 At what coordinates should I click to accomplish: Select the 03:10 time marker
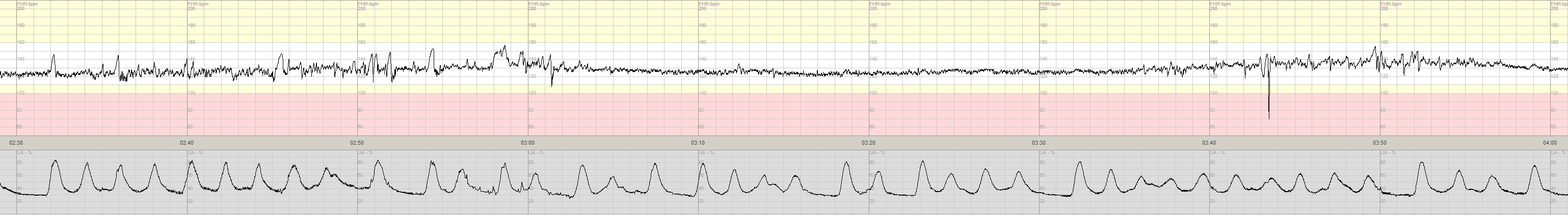[698, 143]
